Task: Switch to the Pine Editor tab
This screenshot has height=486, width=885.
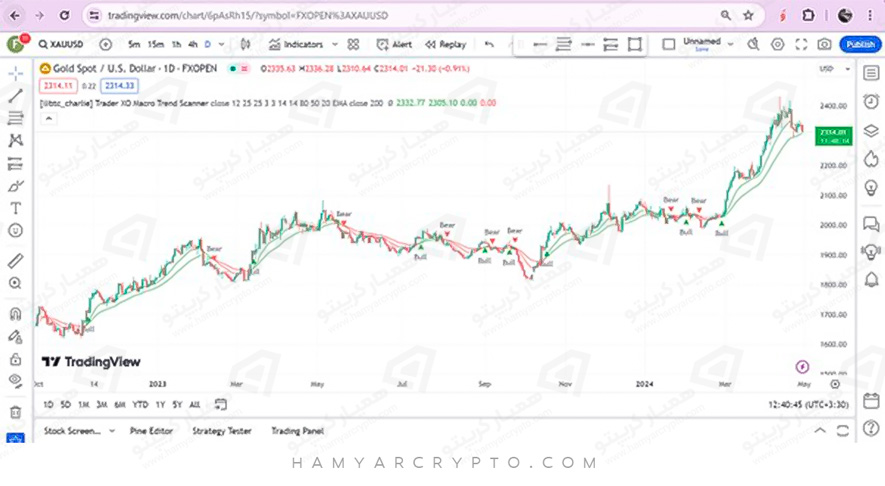Action: point(151,431)
